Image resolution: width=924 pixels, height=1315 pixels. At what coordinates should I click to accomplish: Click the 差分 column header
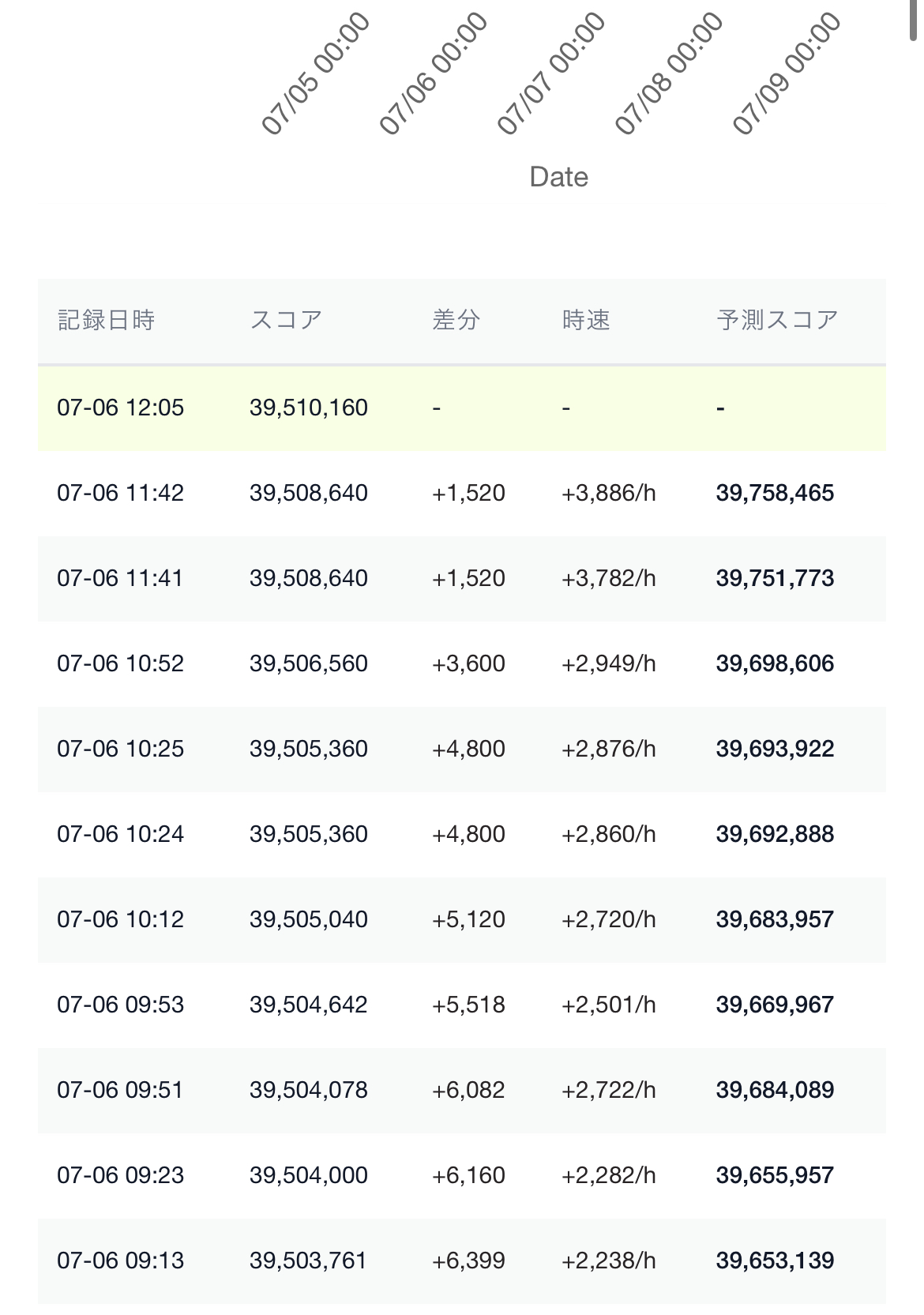(x=456, y=320)
